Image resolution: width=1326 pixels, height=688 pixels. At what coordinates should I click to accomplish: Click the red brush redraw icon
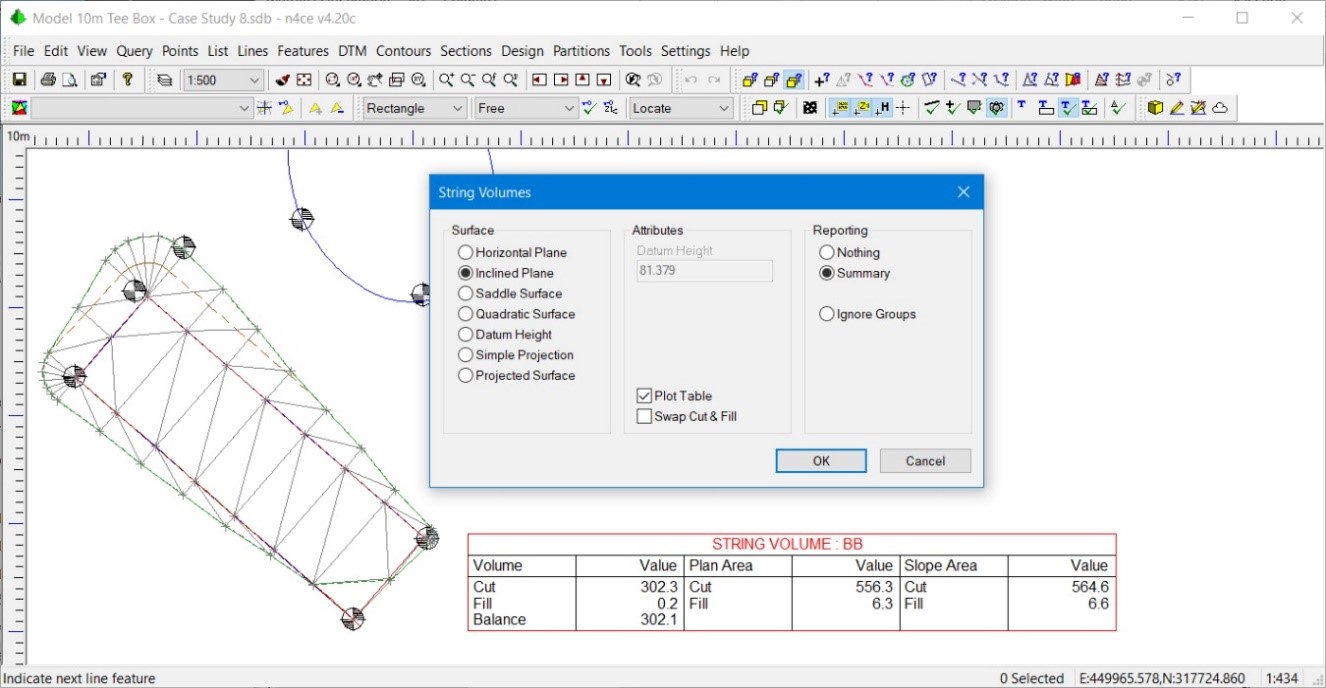tap(283, 80)
